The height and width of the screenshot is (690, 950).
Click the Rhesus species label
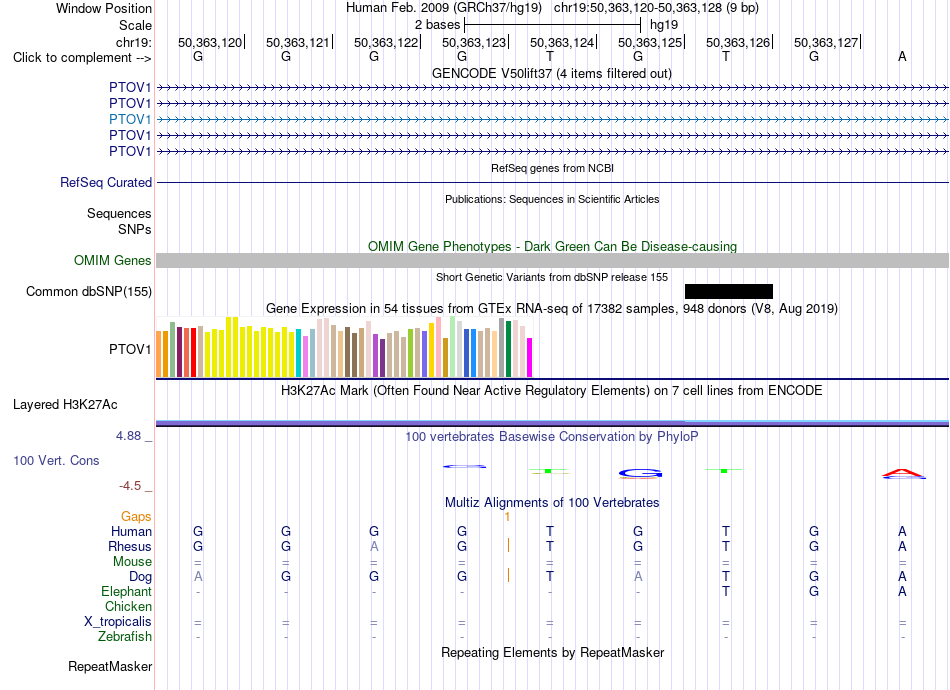pos(130,546)
